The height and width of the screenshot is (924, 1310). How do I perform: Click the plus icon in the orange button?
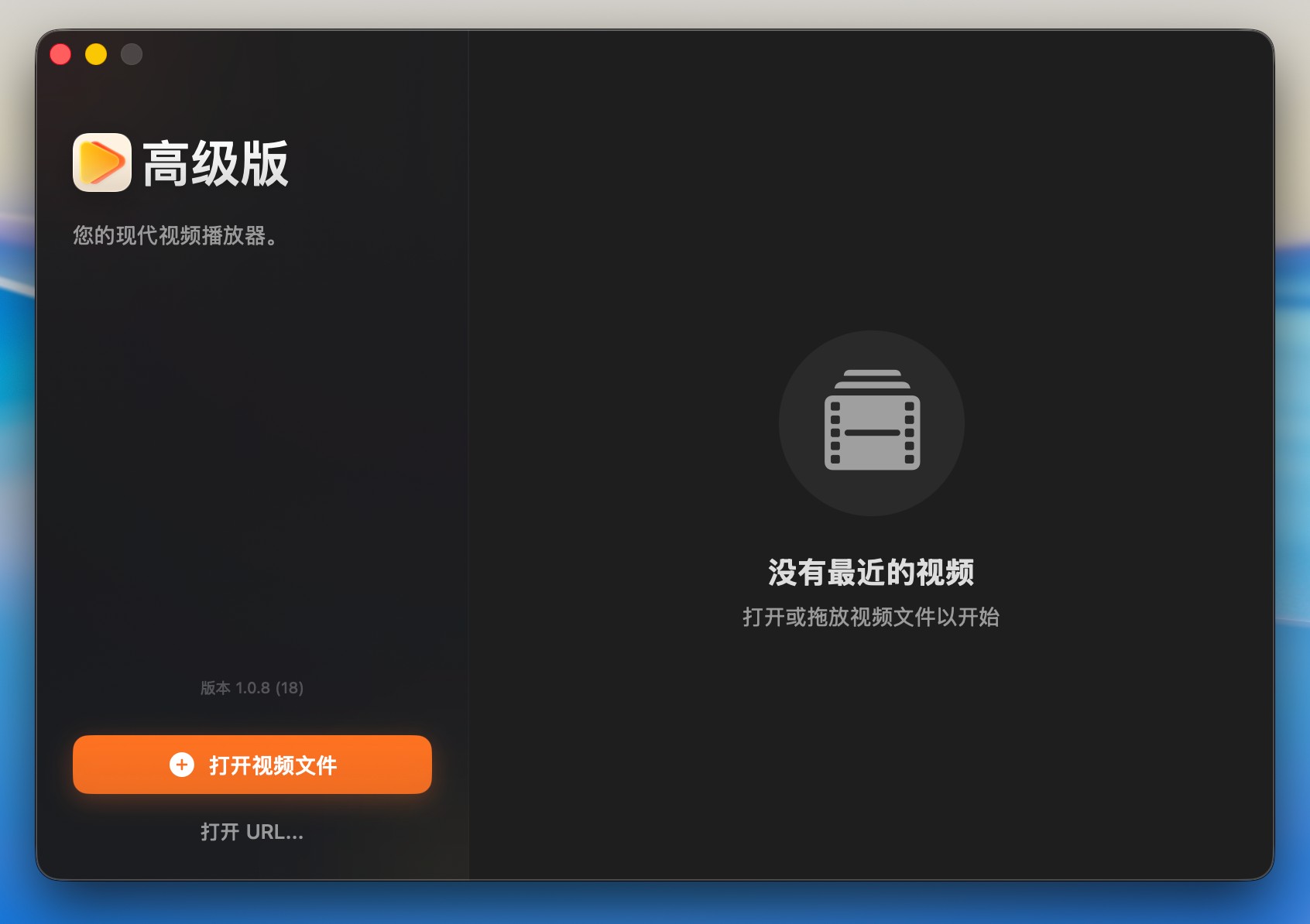click(x=182, y=765)
